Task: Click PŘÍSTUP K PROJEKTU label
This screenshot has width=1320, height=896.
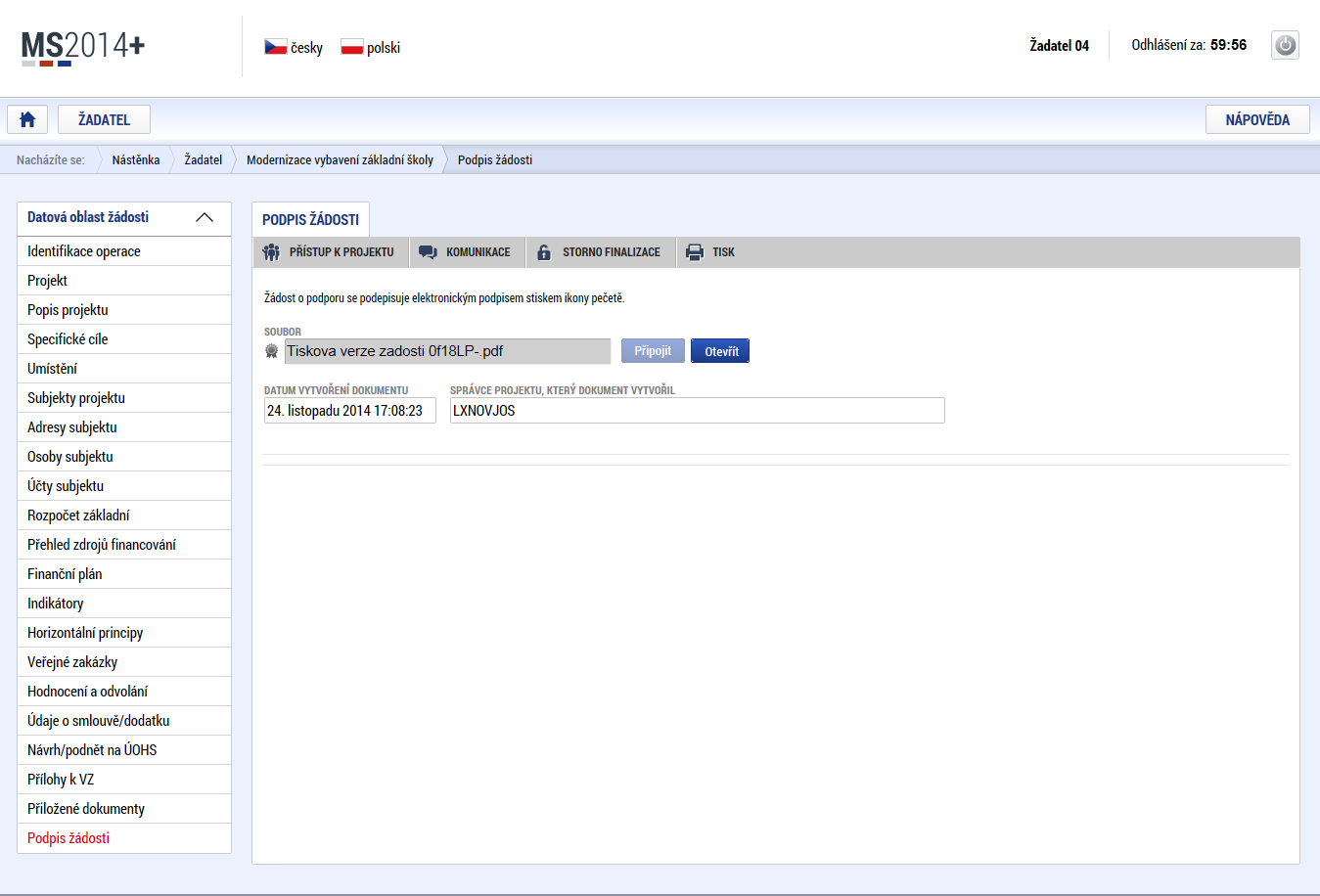Action: [x=341, y=252]
